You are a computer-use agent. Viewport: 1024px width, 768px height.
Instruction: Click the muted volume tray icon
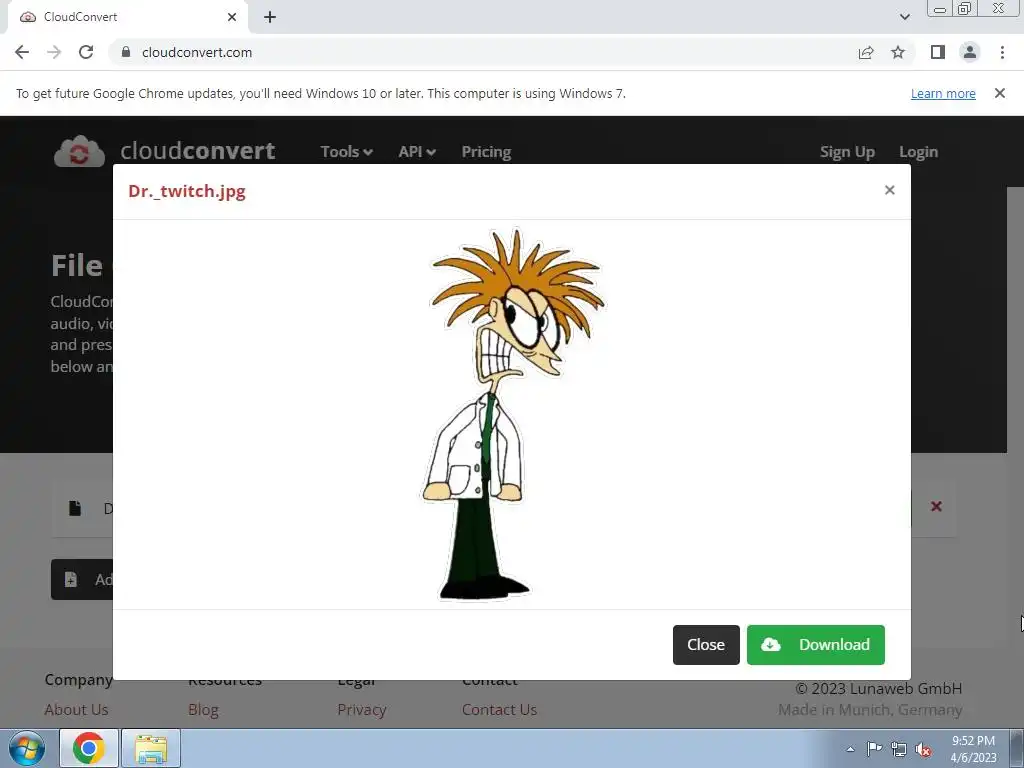[923, 749]
